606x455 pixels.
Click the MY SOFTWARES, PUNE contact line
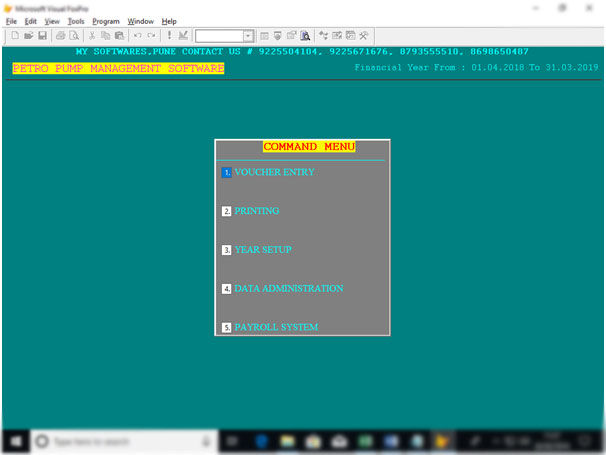coord(302,51)
